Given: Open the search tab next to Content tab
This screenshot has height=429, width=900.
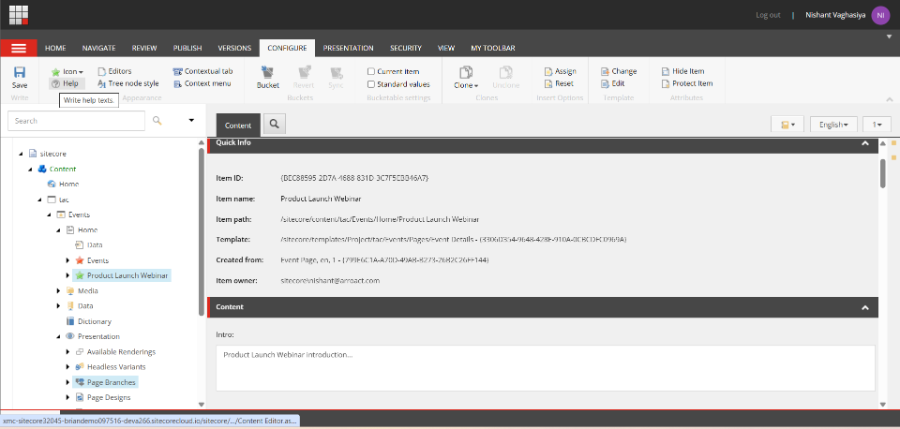Looking at the screenshot, I should pyautogui.click(x=274, y=124).
